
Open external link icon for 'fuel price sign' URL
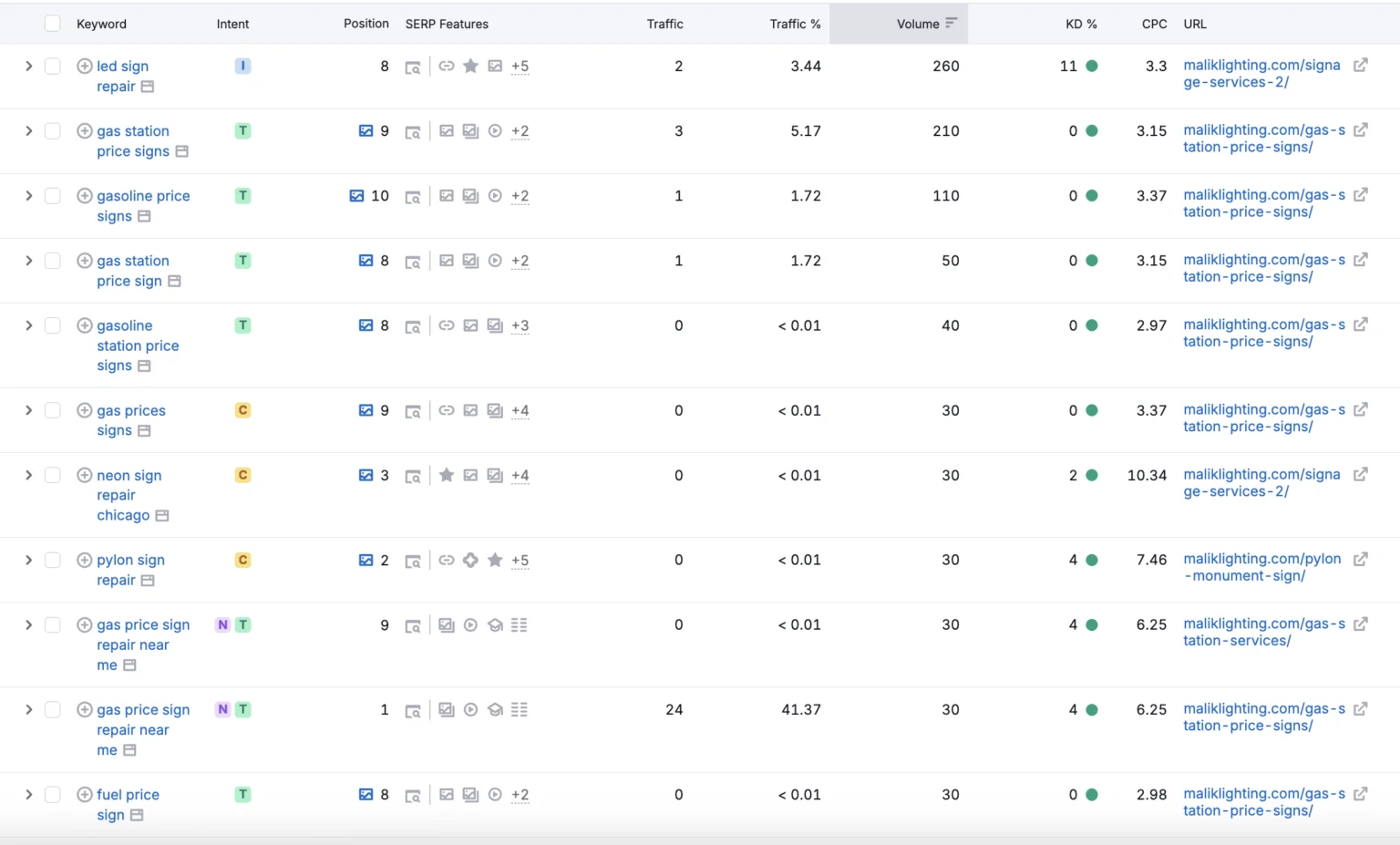[x=1360, y=794]
